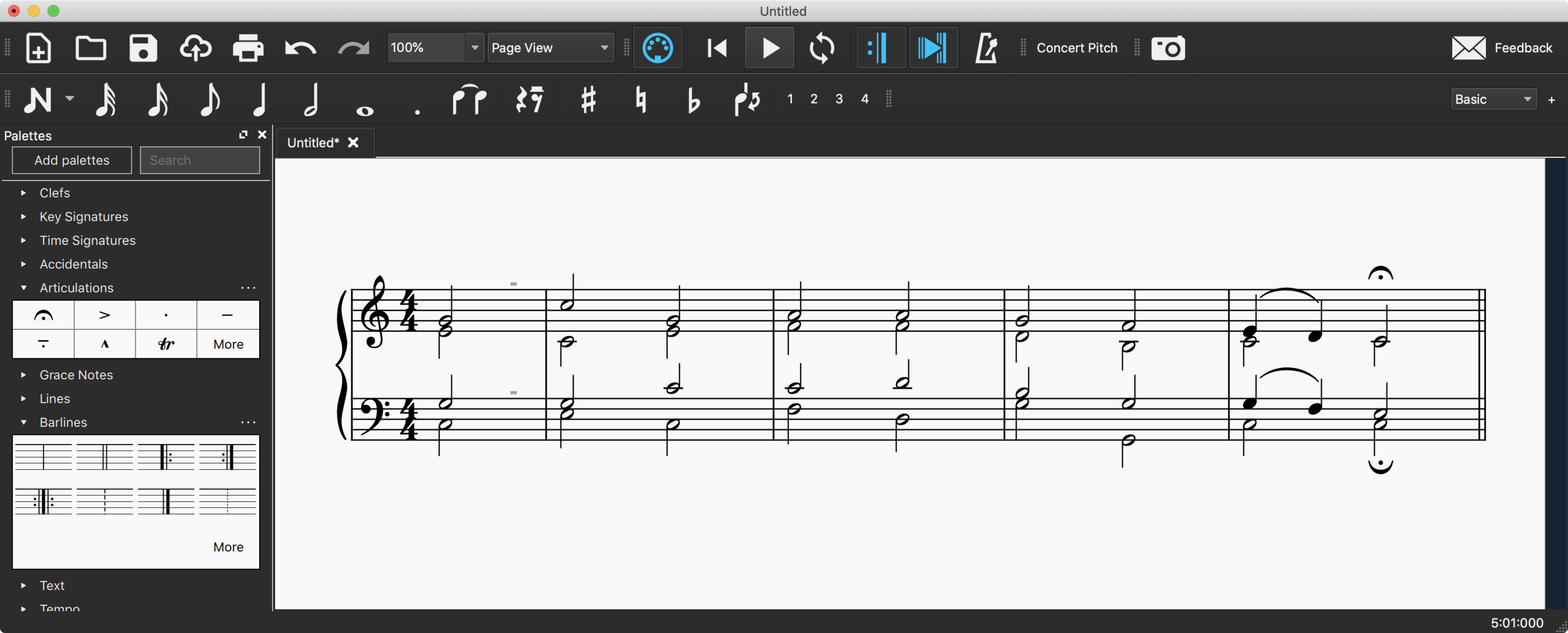Viewport: 1568px width, 633px height.
Task: Expand the Key Signatures palette
Action: click(83, 217)
